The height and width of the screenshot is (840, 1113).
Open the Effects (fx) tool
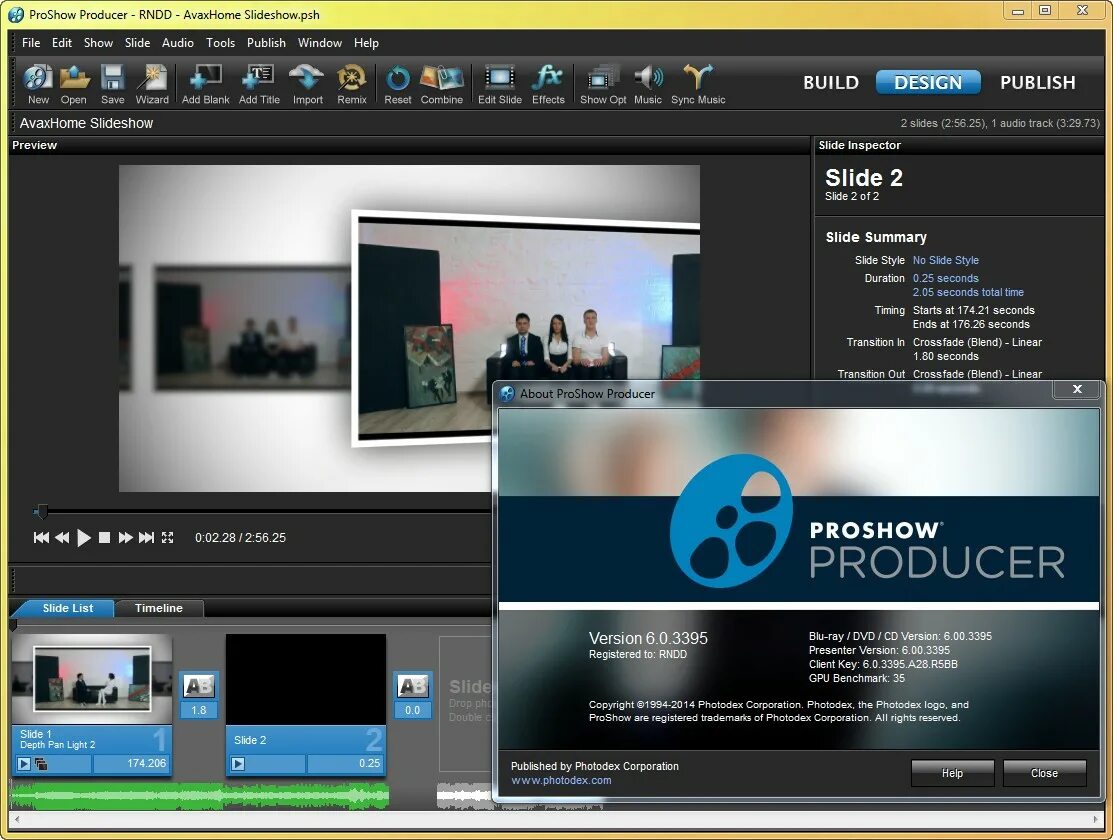pyautogui.click(x=548, y=84)
